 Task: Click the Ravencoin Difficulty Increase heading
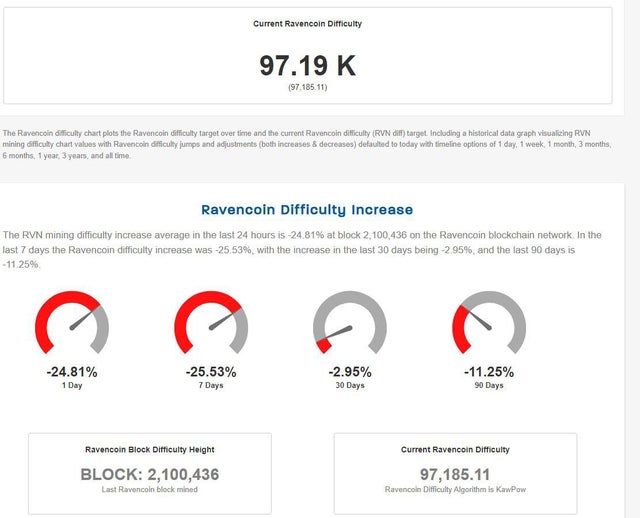[x=307, y=210]
